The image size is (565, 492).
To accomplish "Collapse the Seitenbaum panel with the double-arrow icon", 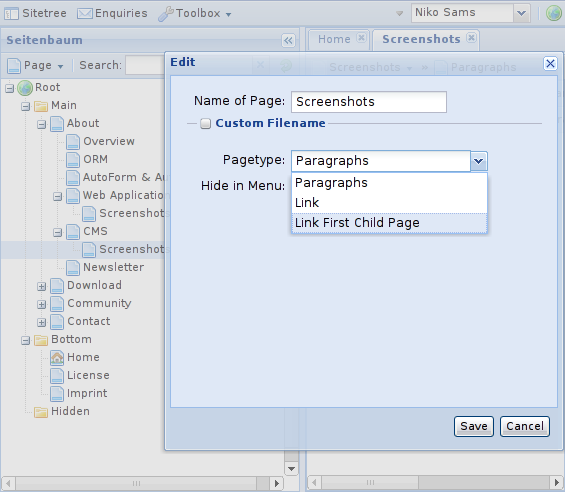I will click(x=288, y=40).
